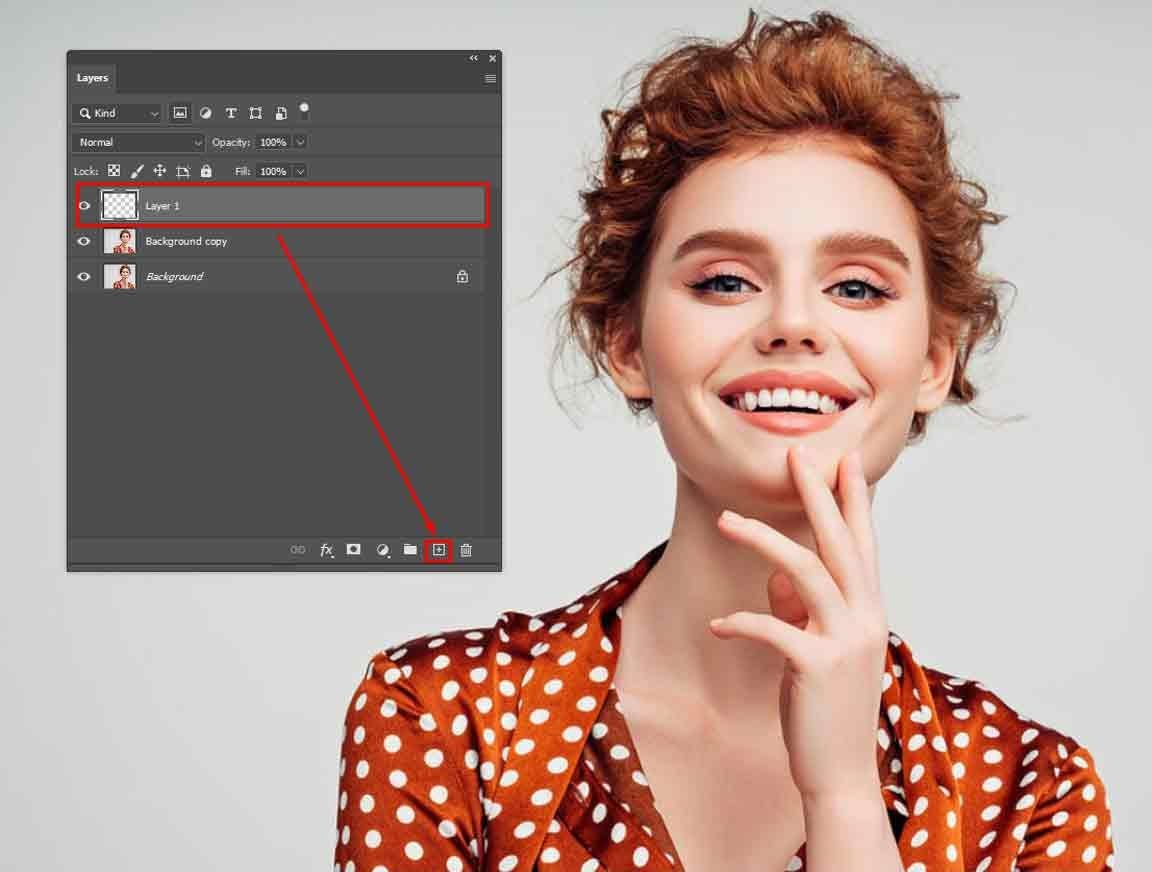Image resolution: width=1152 pixels, height=872 pixels.
Task: Click the Fill 100% field
Action: point(274,171)
